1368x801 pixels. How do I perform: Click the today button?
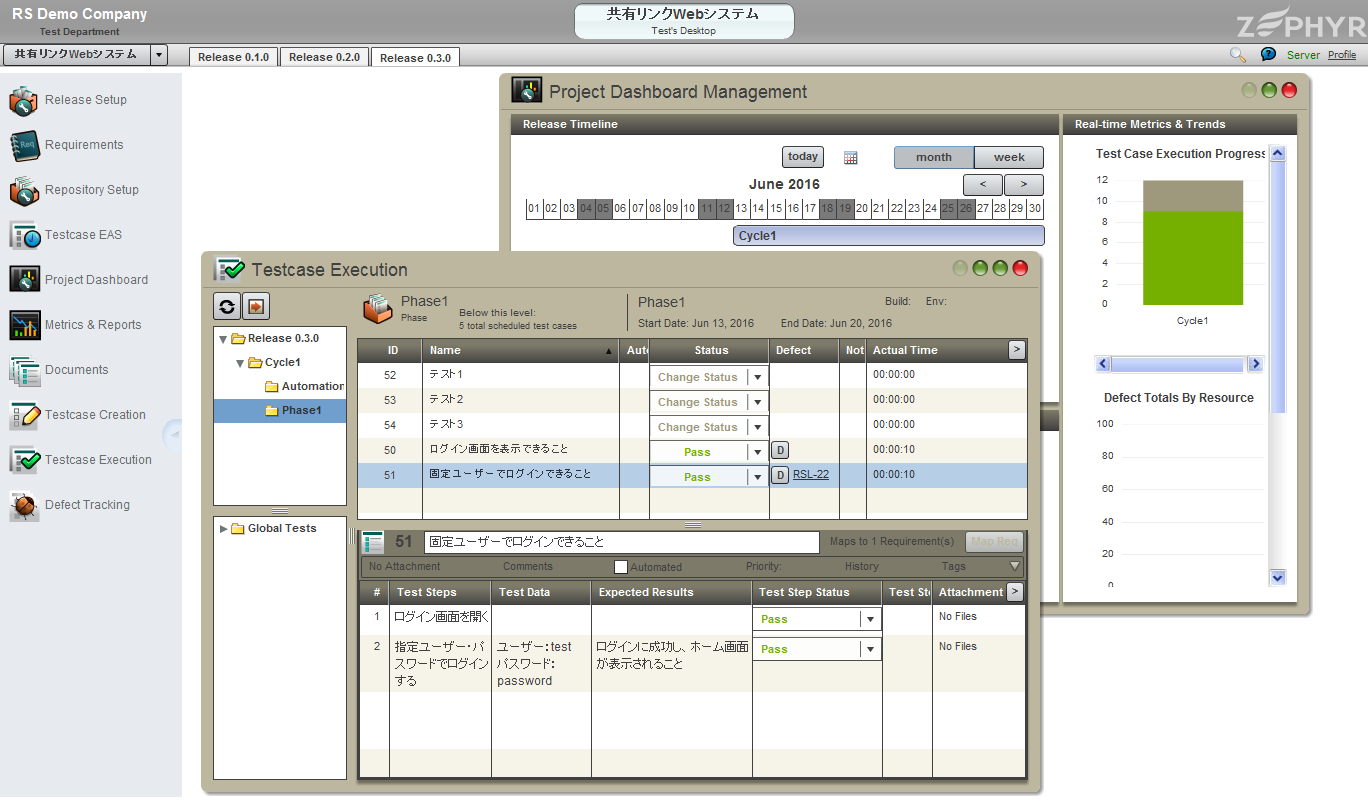(803, 157)
